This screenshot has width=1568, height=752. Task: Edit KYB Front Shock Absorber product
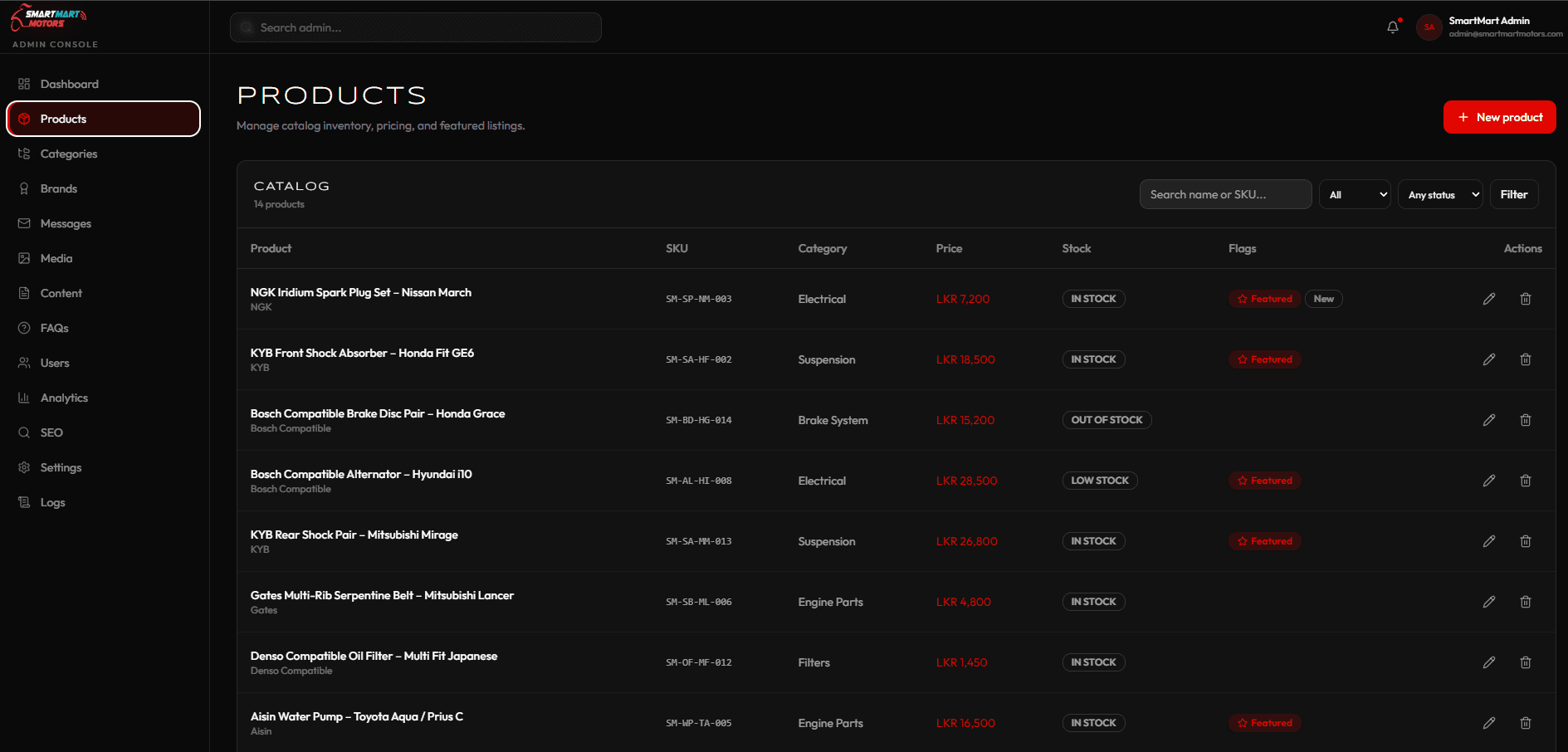coord(1489,359)
